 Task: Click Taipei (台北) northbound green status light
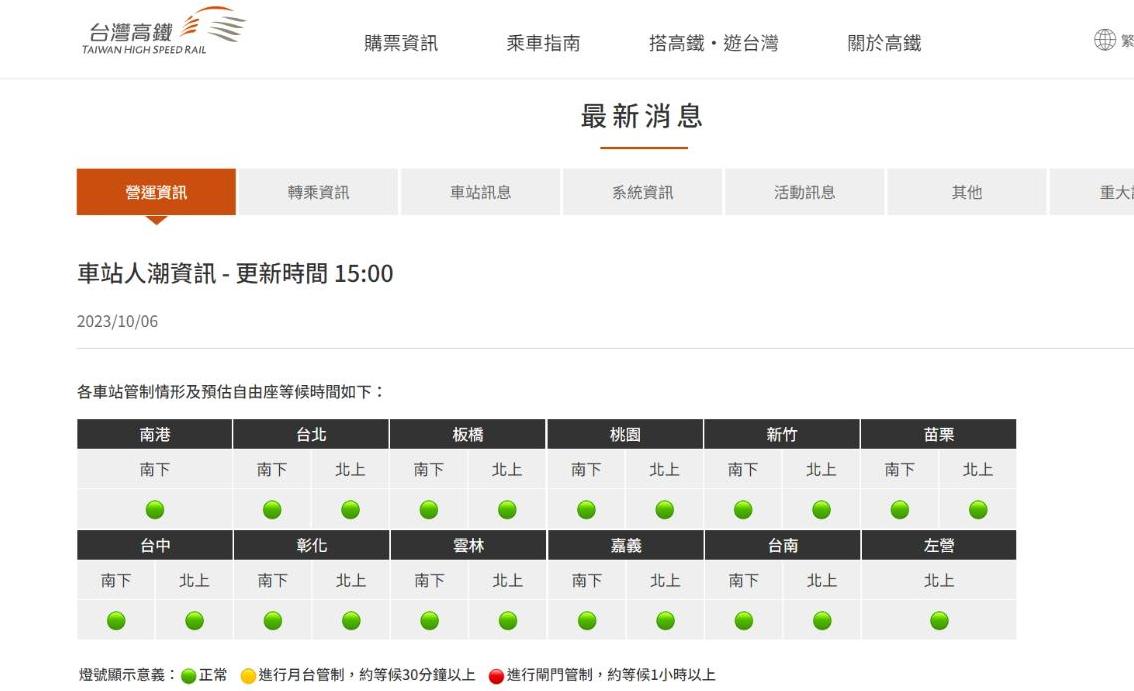point(350,510)
